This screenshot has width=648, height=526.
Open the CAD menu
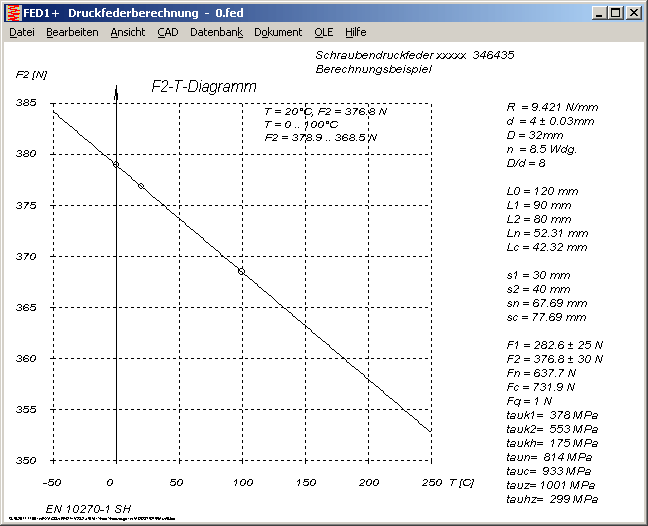click(168, 32)
